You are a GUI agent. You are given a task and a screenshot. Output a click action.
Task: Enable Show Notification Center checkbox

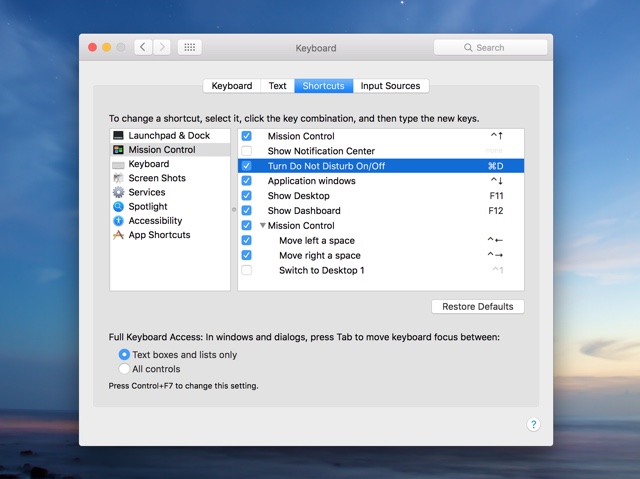click(x=247, y=151)
